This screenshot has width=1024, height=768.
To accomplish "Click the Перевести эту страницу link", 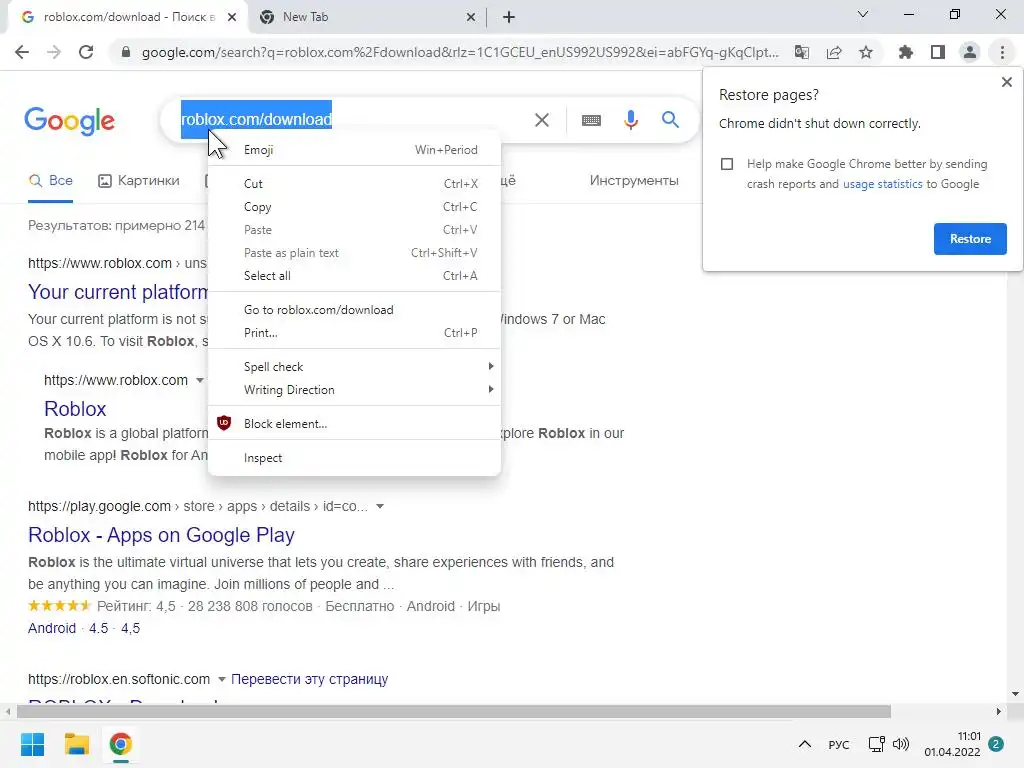I will (310, 679).
